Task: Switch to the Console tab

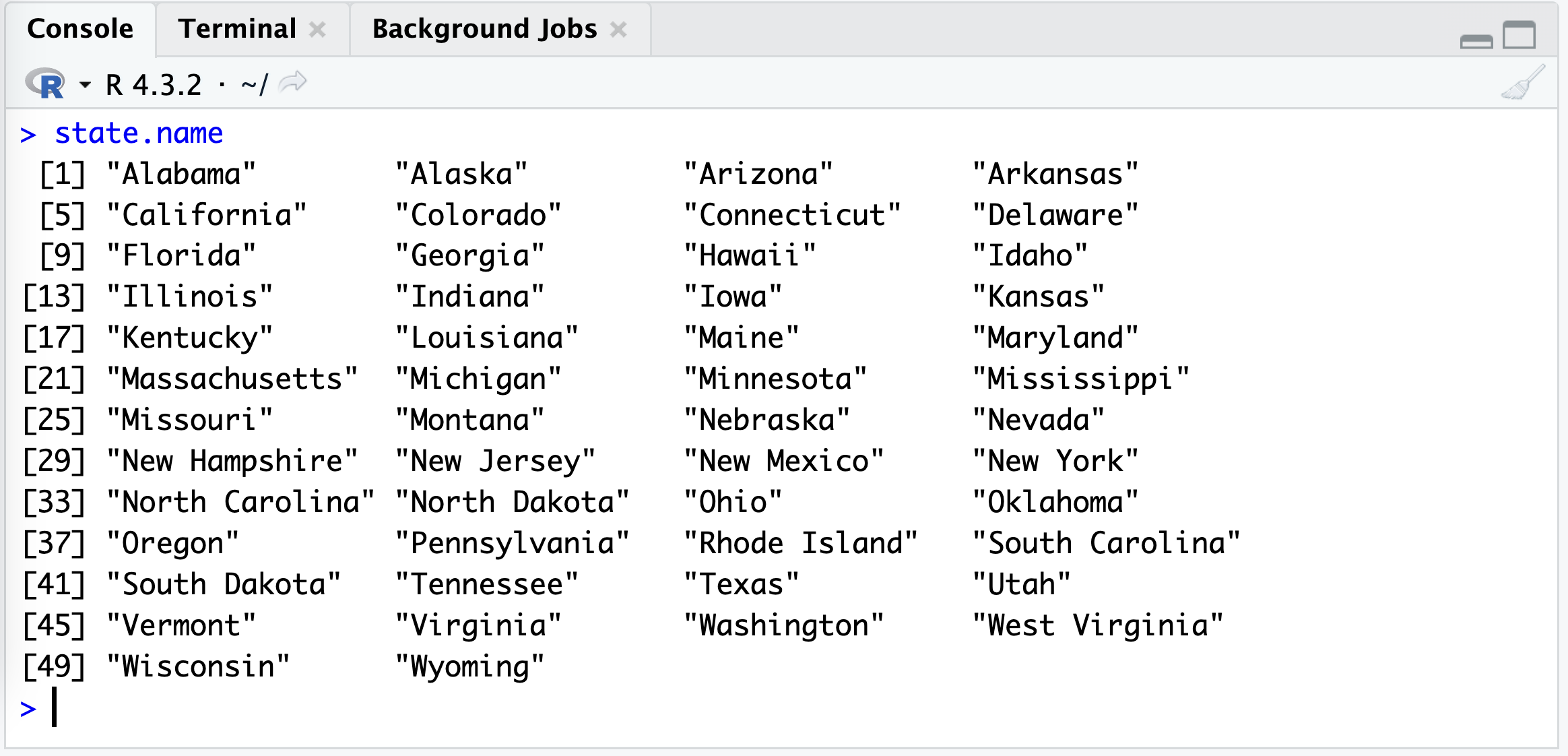Action: coord(80,29)
